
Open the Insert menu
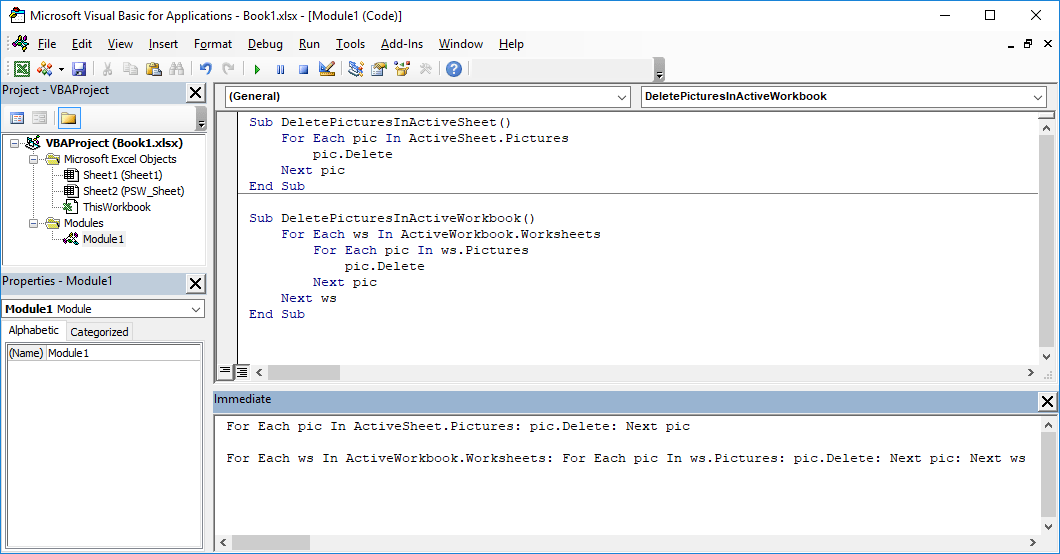pos(163,44)
